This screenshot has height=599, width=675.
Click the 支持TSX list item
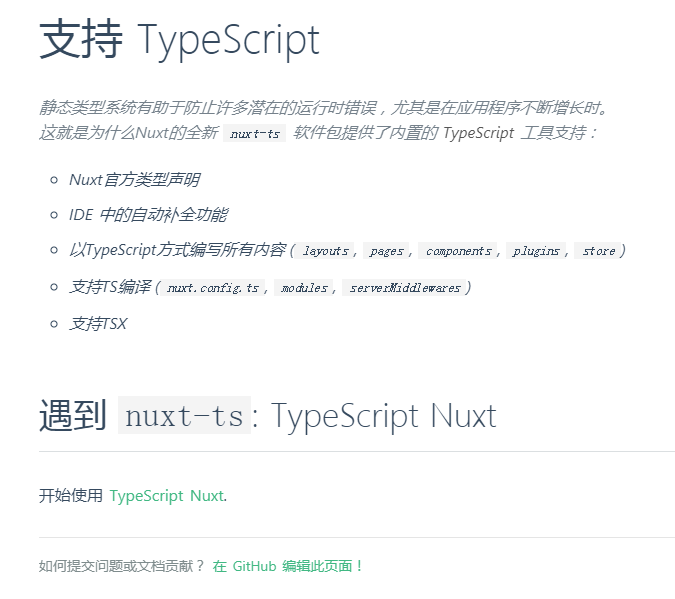point(98,323)
